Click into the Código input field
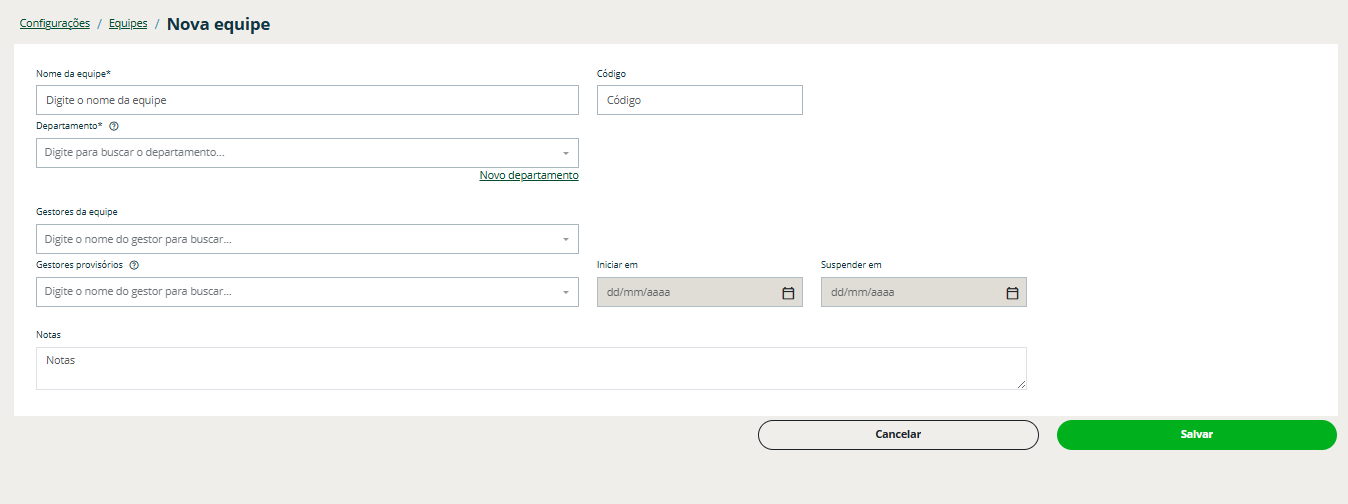Image resolution: width=1348 pixels, height=504 pixels. coord(699,100)
